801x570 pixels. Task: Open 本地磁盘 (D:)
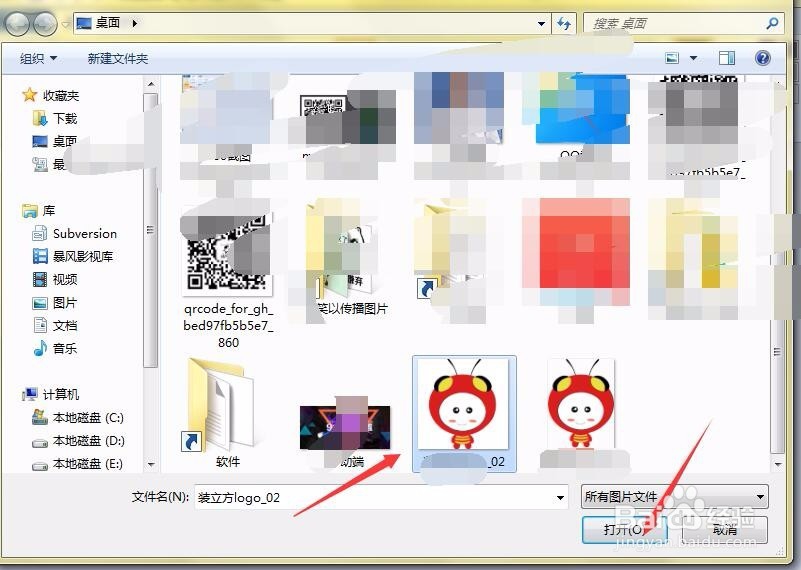tap(89, 440)
